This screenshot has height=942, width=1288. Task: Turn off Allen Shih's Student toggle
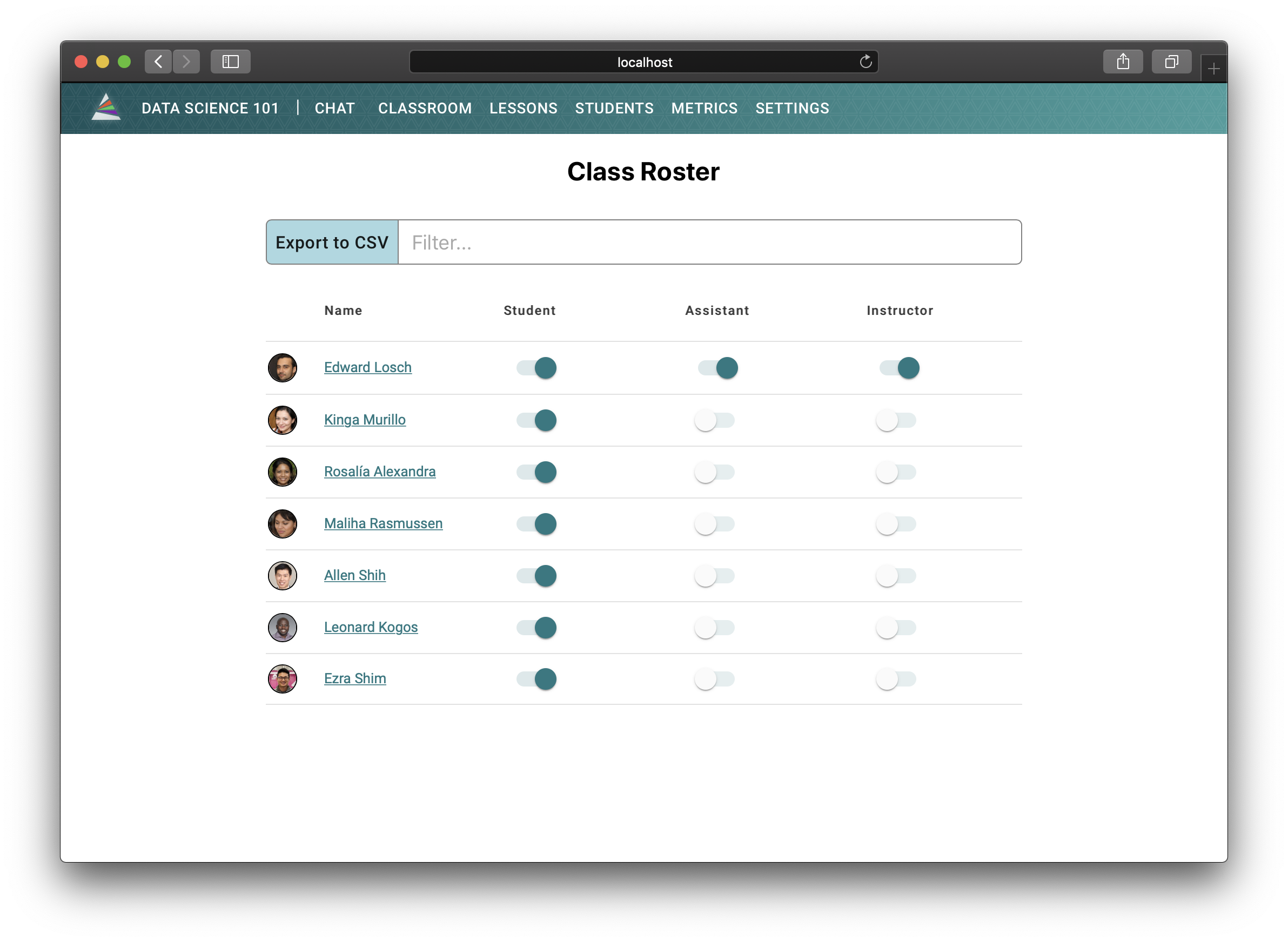[x=536, y=576]
